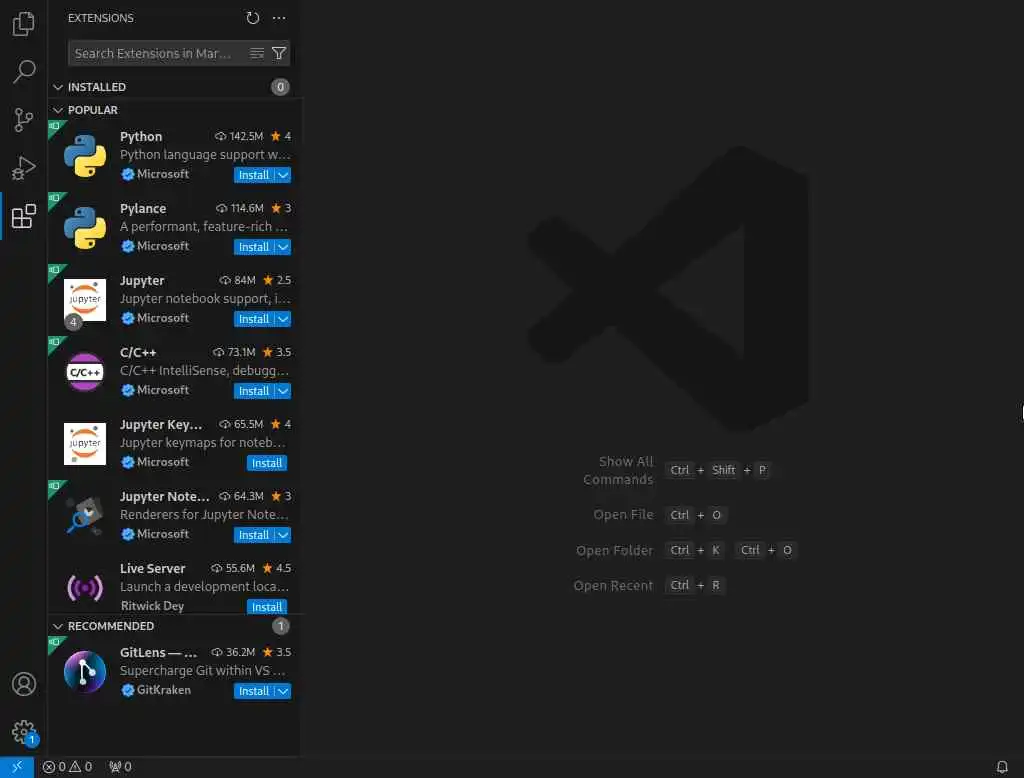Image resolution: width=1024 pixels, height=778 pixels.
Task: Select the Jupyter extension logo
Action: pyautogui.click(x=85, y=300)
